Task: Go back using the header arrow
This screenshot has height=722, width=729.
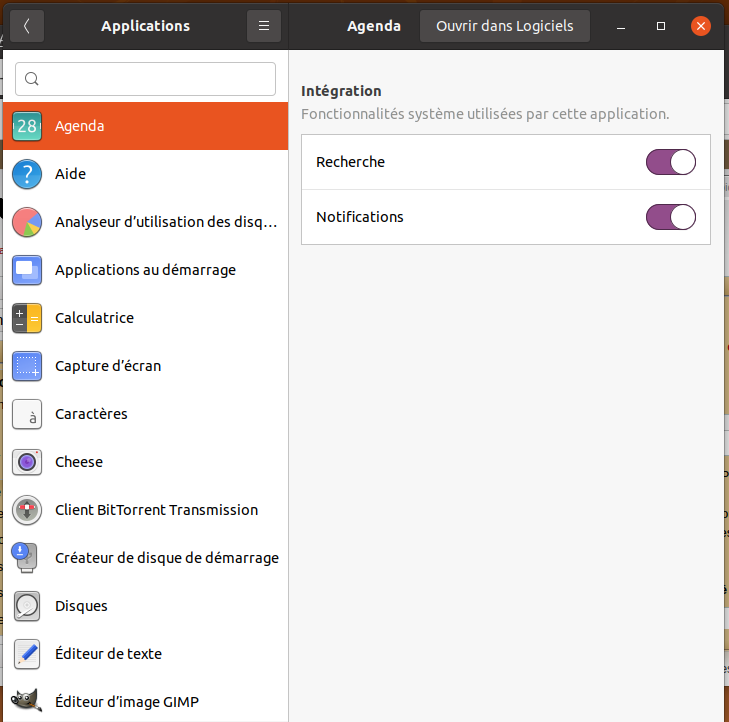Action: (x=26, y=26)
